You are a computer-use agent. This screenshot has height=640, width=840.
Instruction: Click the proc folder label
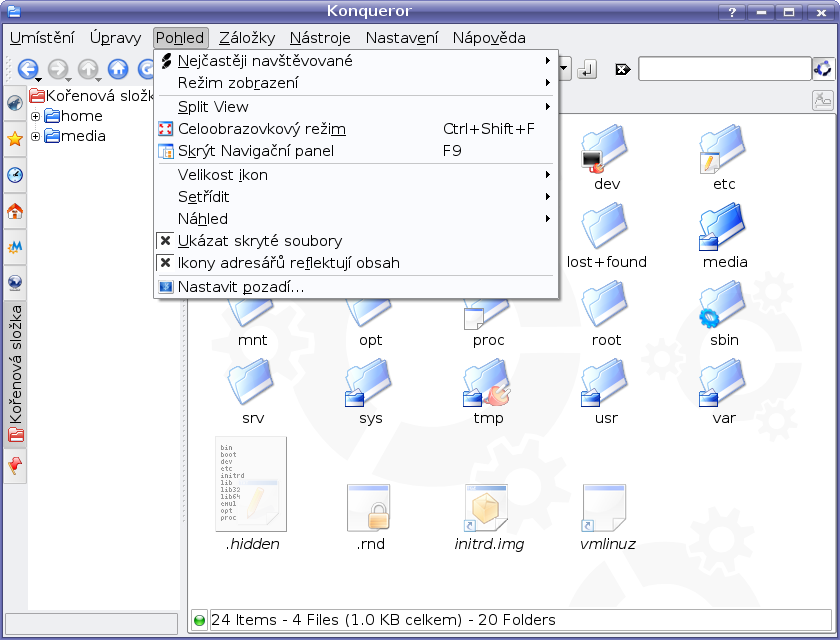point(489,340)
